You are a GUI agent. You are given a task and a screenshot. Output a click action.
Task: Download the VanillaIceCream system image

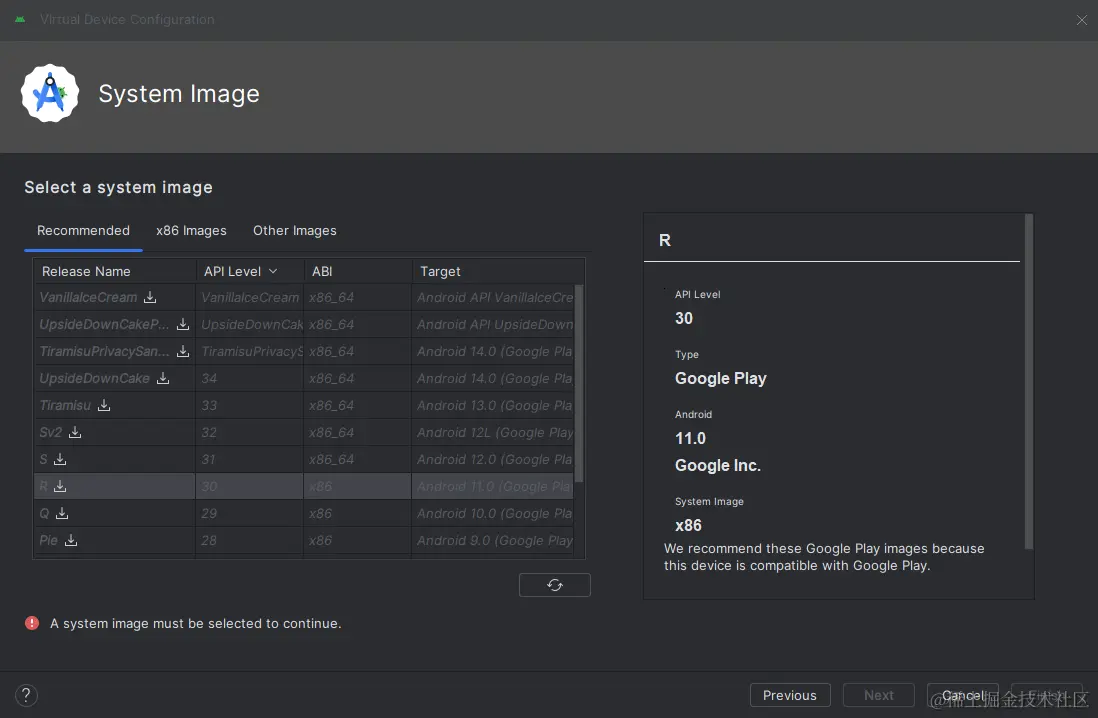150,297
